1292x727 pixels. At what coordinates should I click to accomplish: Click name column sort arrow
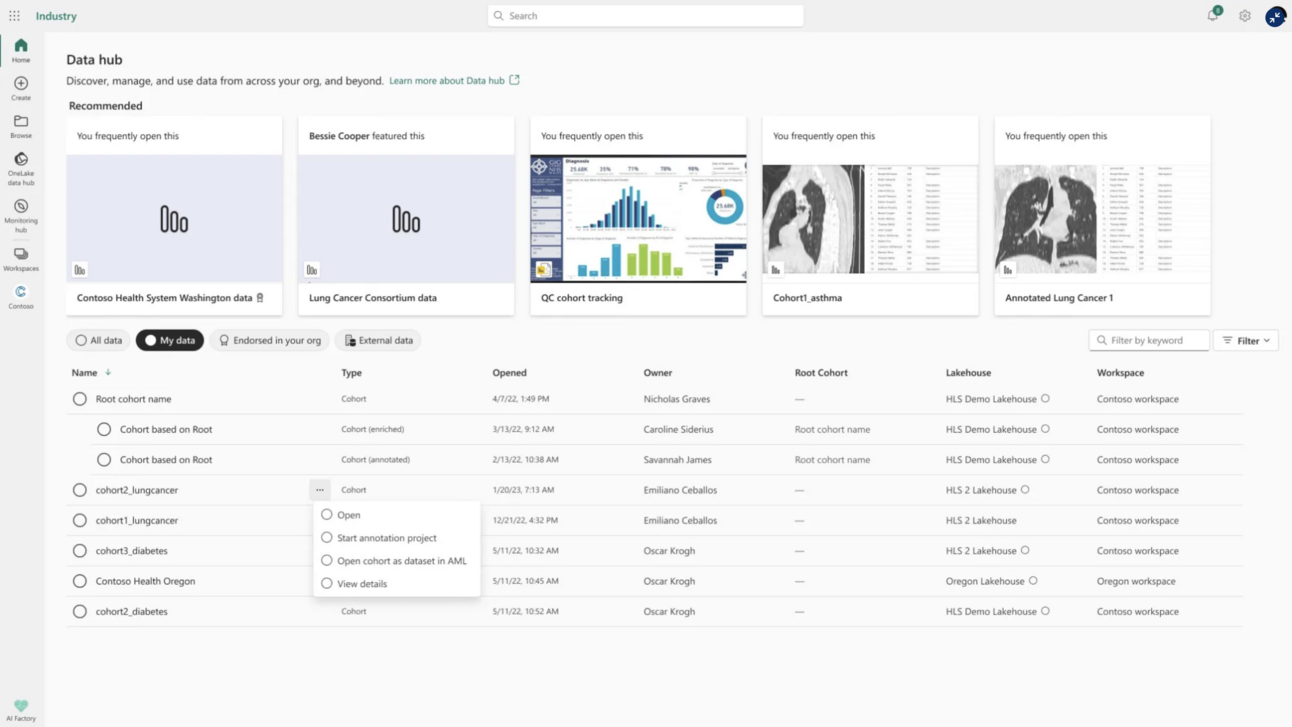[108, 373]
